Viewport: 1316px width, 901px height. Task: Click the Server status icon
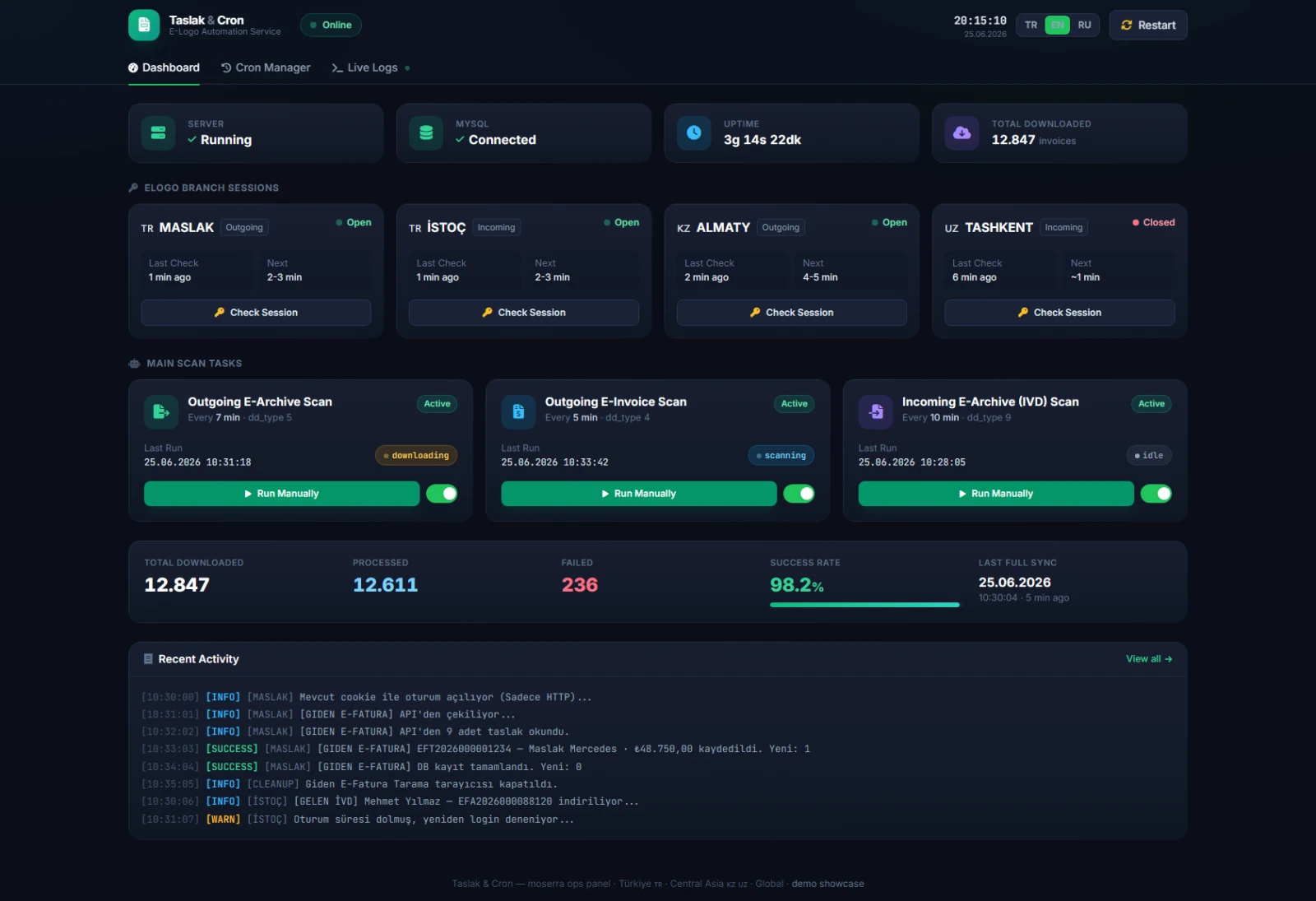click(x=158, y=133)
